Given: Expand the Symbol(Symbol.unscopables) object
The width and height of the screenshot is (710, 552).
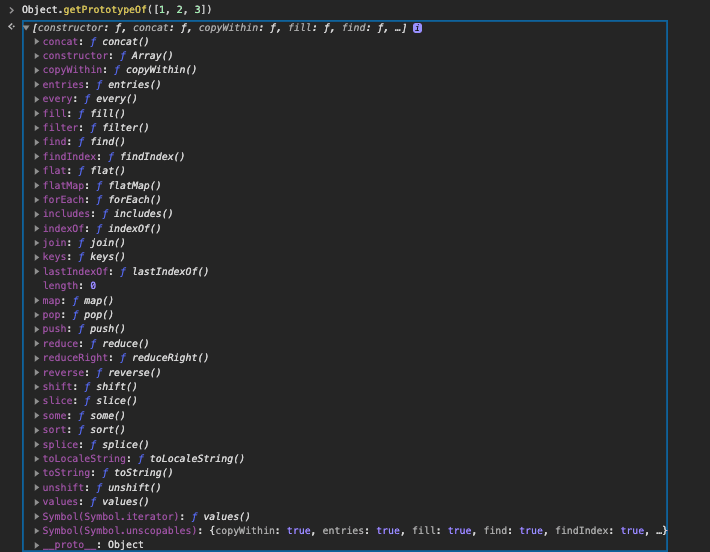Looking at the screenshot, I should point(37,531).
